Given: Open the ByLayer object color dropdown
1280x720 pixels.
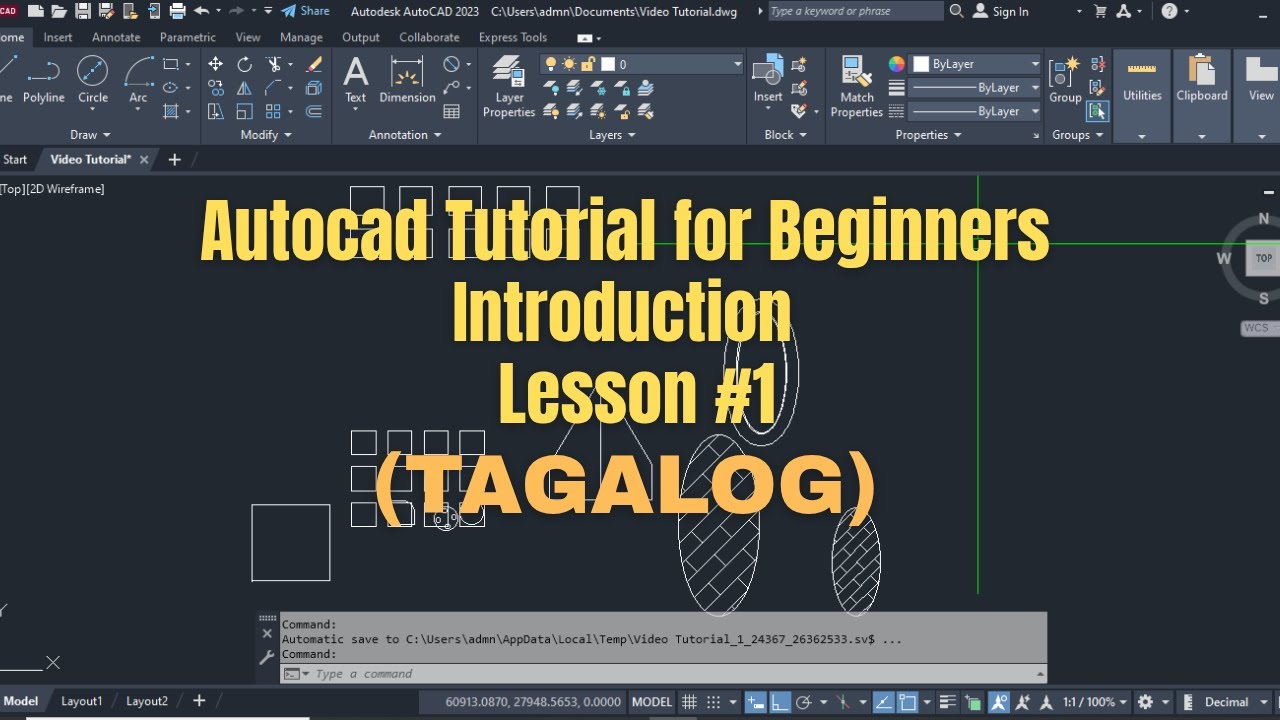Looking at the screenshot, I should tap(976, 64).
